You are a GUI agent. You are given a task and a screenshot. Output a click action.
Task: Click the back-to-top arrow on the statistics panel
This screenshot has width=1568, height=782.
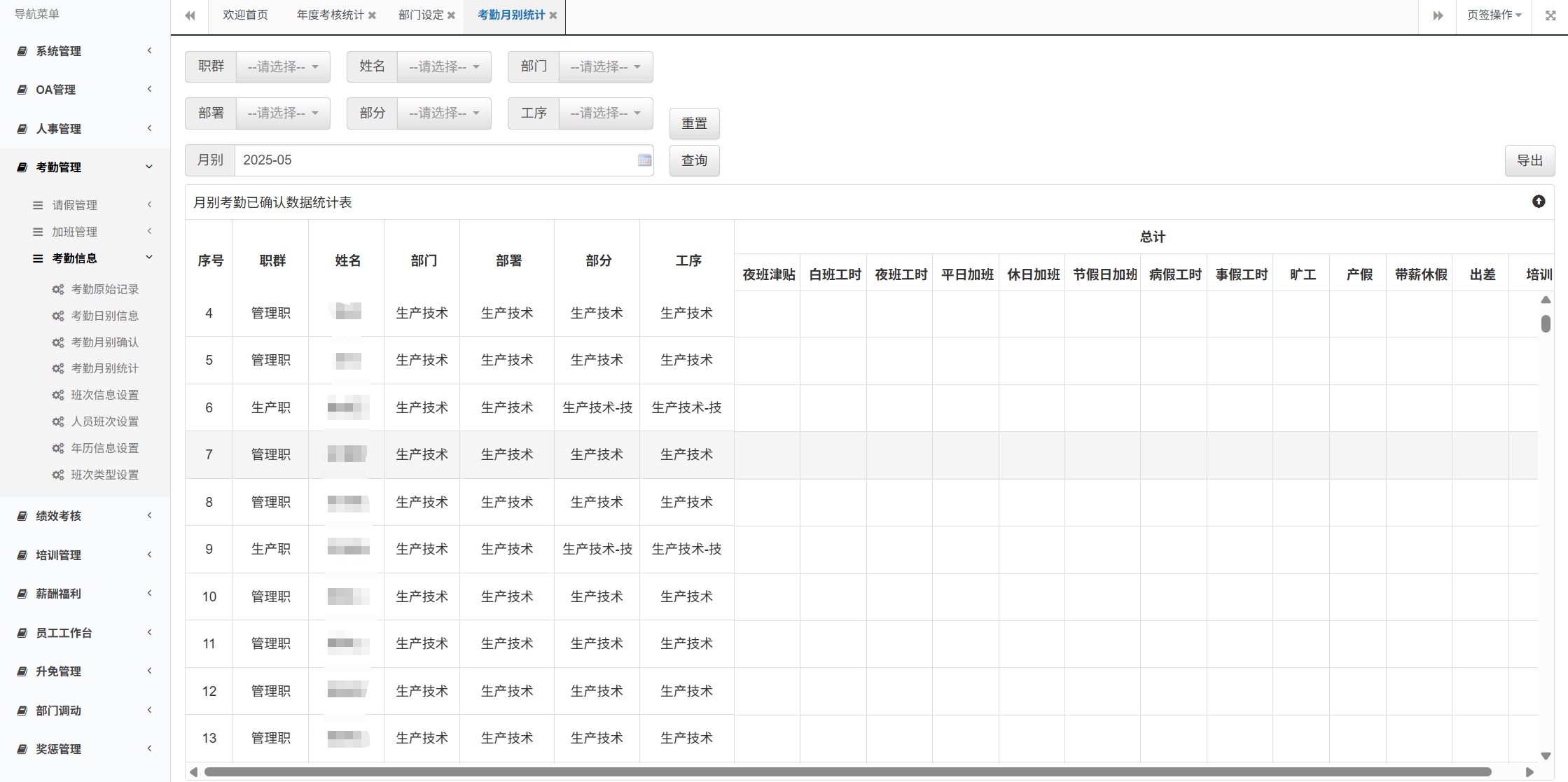point(1539,202)
